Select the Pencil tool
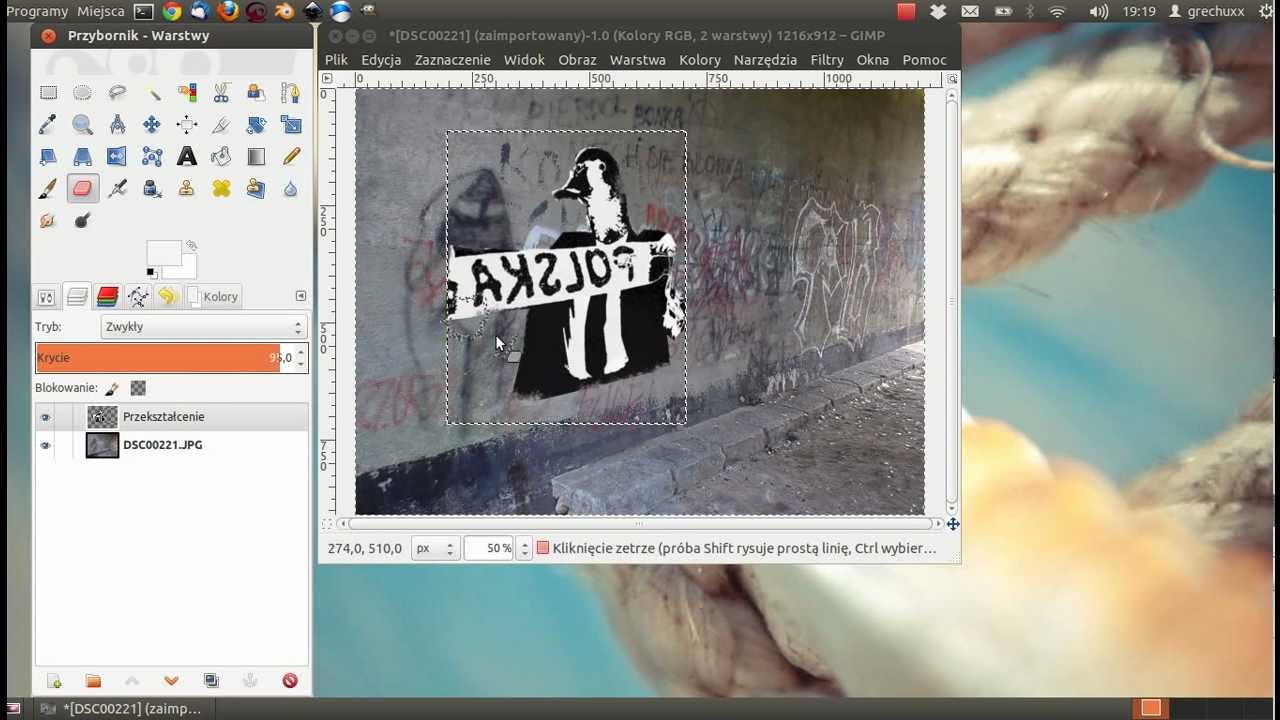The height and width of the screenshot is (720, 1280). click(x=291, y=157)
